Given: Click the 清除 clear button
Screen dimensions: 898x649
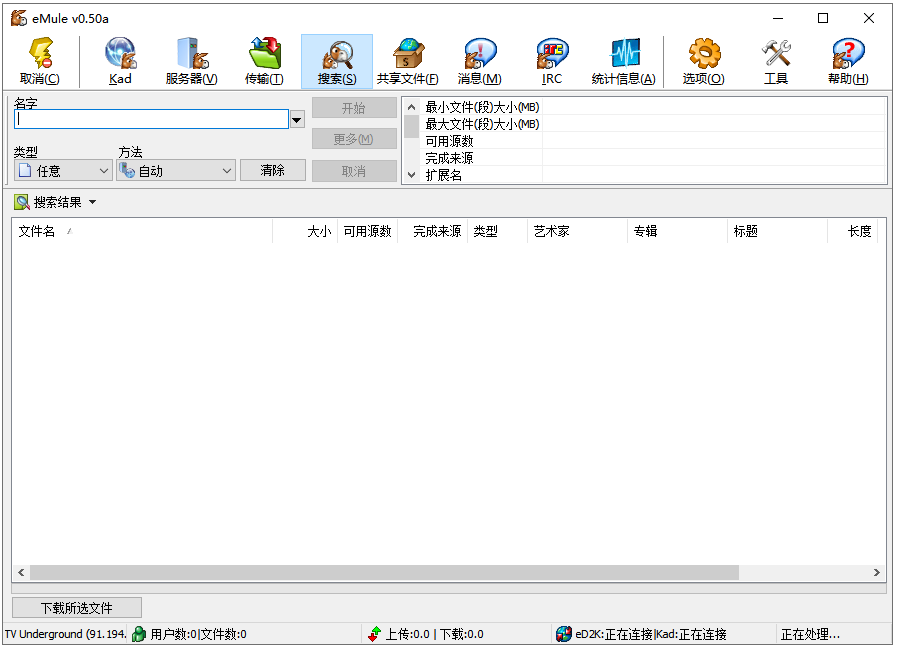Looking at the screenshot, I should (x=273, y=170).
